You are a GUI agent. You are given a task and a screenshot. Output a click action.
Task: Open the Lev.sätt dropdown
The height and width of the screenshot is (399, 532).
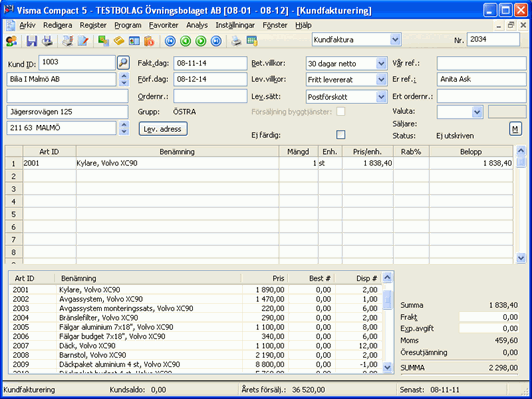(x=381, y=97)
